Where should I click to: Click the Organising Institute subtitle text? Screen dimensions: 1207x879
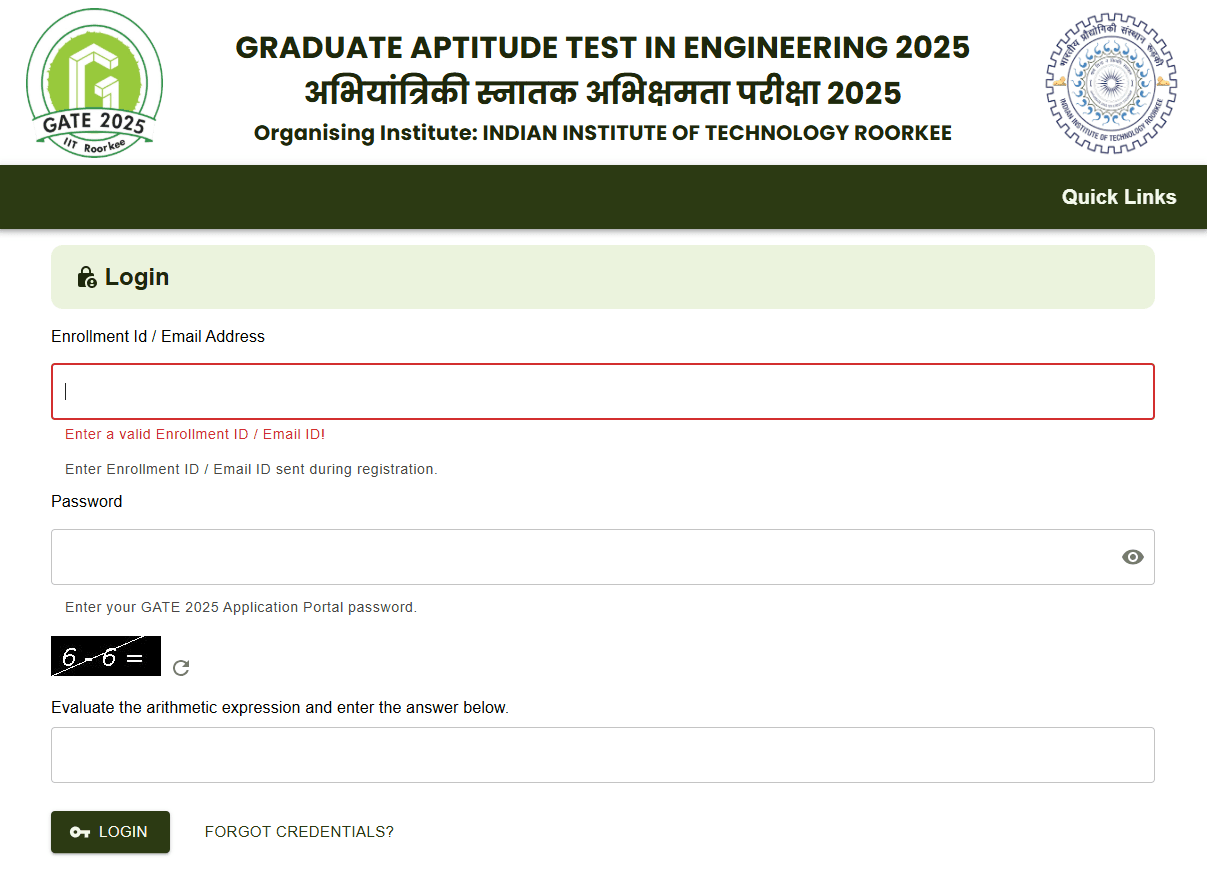click(602, 133)
